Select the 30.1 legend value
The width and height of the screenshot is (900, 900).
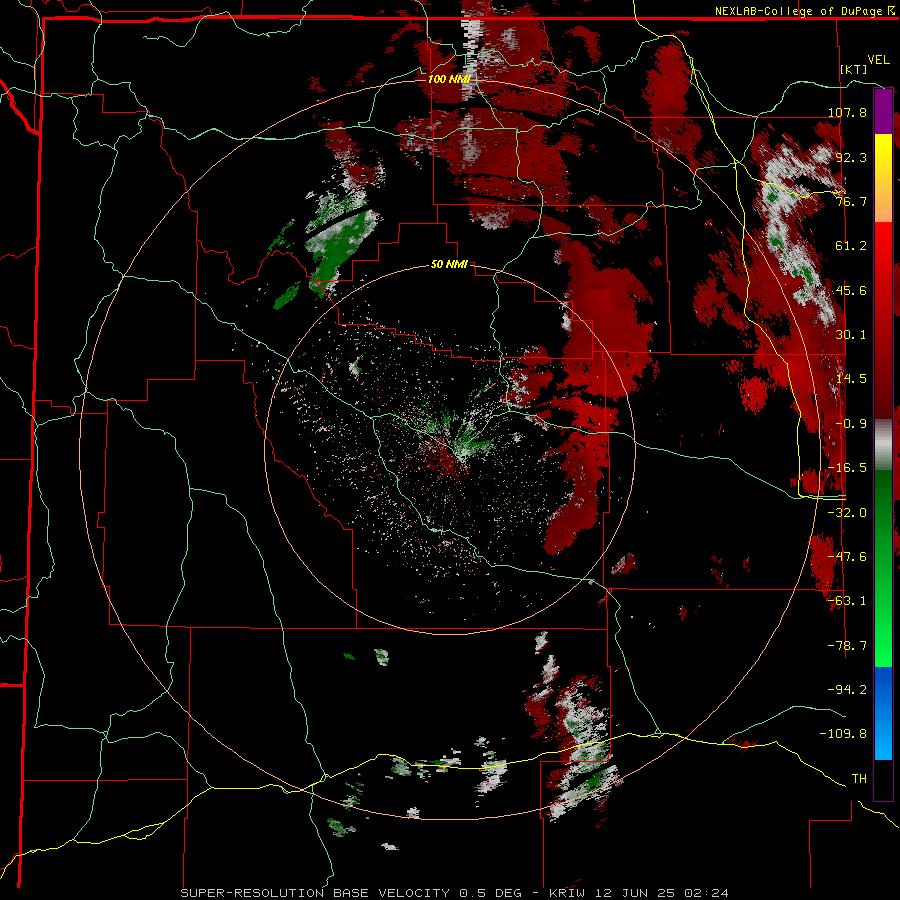(x=851, y=335)
